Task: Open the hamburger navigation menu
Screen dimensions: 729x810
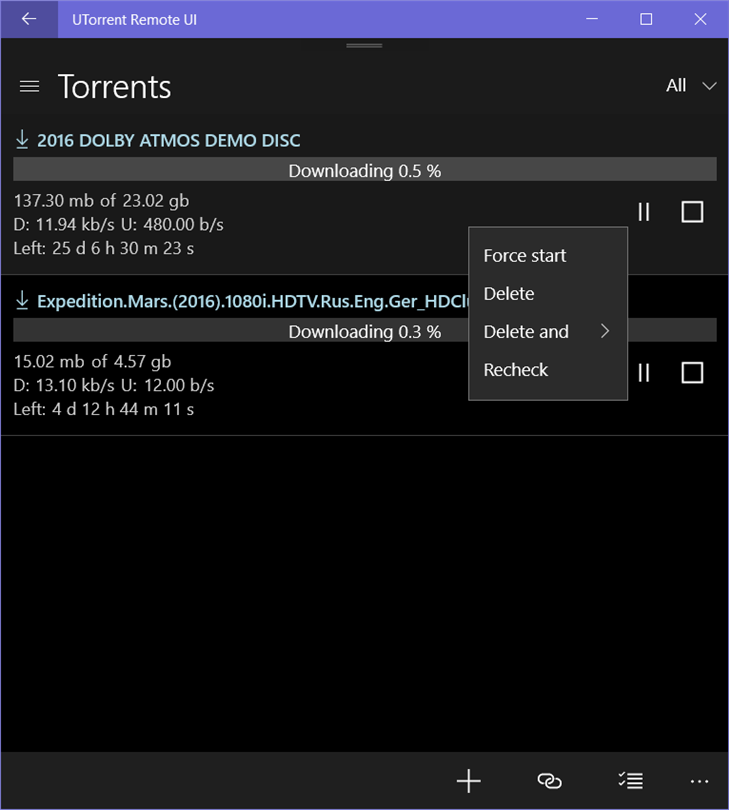Action: tap(29, 86)
